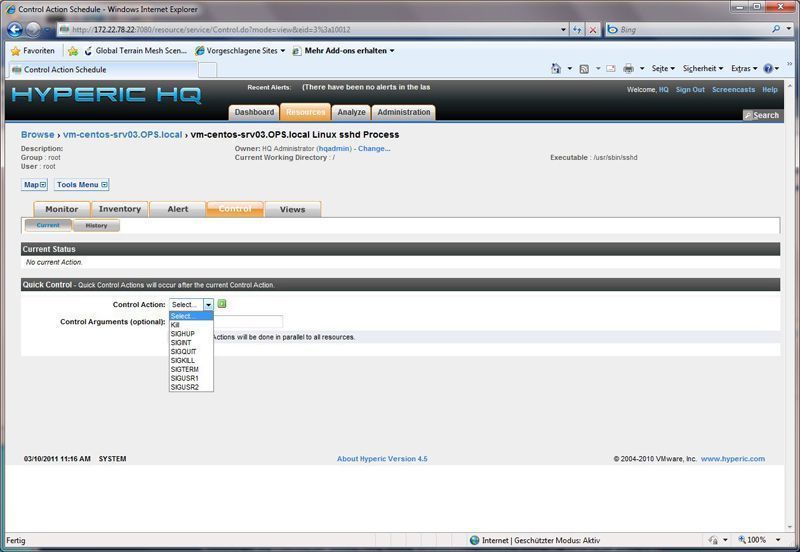
Task: Open the Resources tab
Action: point(305,112)
